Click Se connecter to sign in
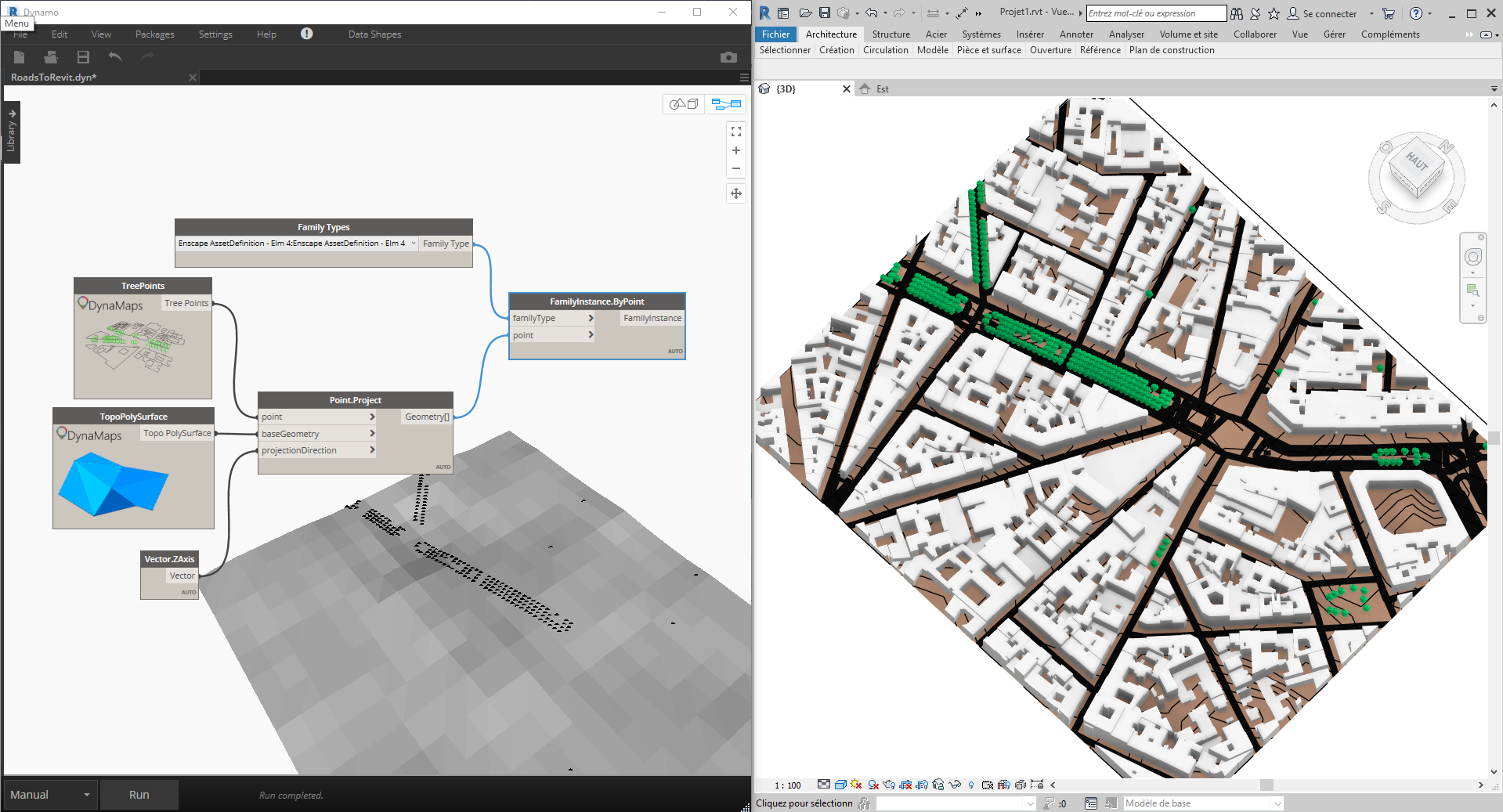1503x812 pixels. coord(1329,14)
